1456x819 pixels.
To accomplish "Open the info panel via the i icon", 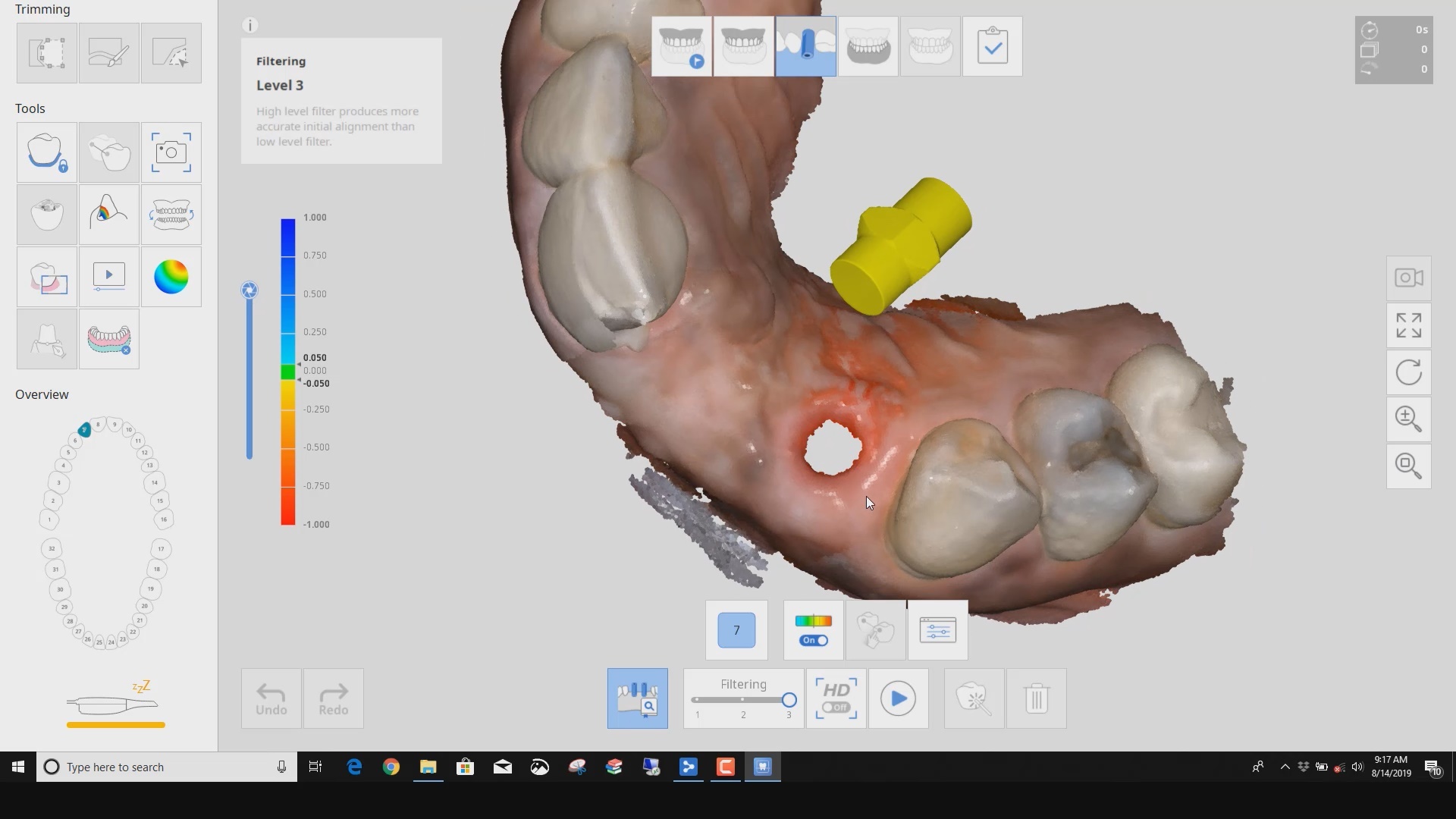I will pos(249,24).
